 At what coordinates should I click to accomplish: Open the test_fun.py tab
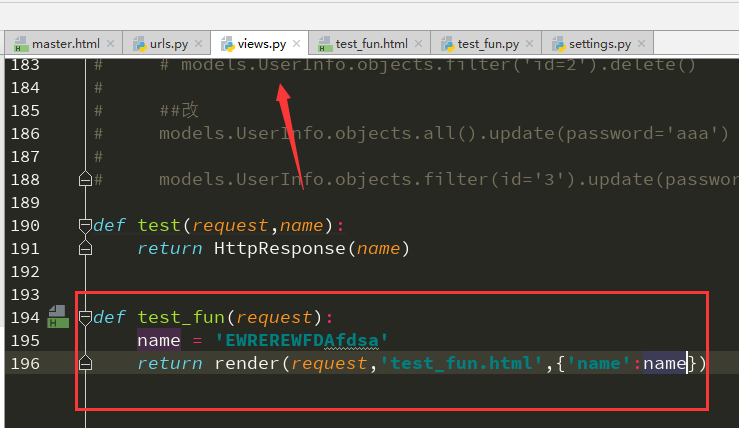(486, 44)
